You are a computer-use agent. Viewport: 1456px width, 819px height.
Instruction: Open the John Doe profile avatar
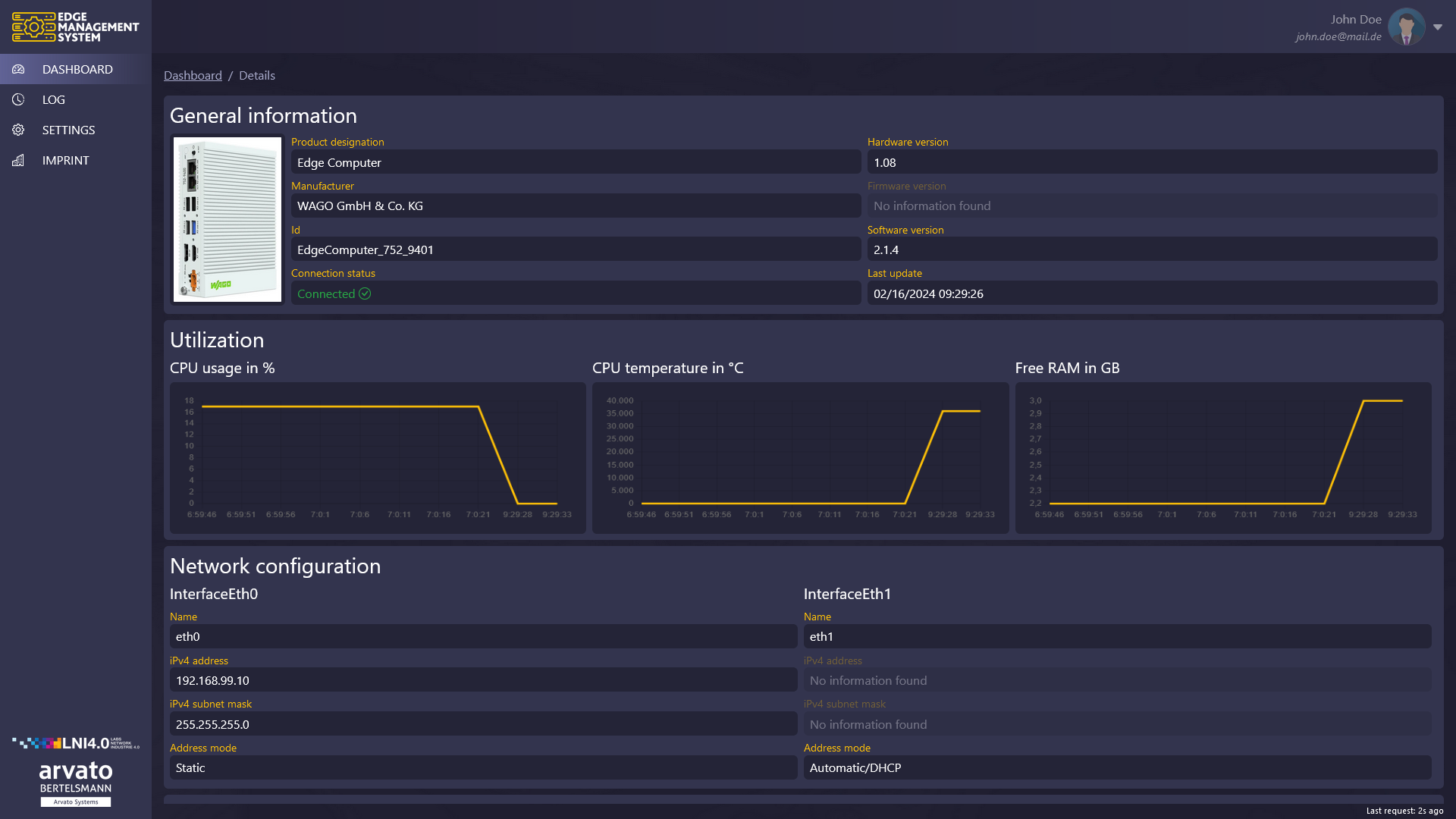(1406, 27)
